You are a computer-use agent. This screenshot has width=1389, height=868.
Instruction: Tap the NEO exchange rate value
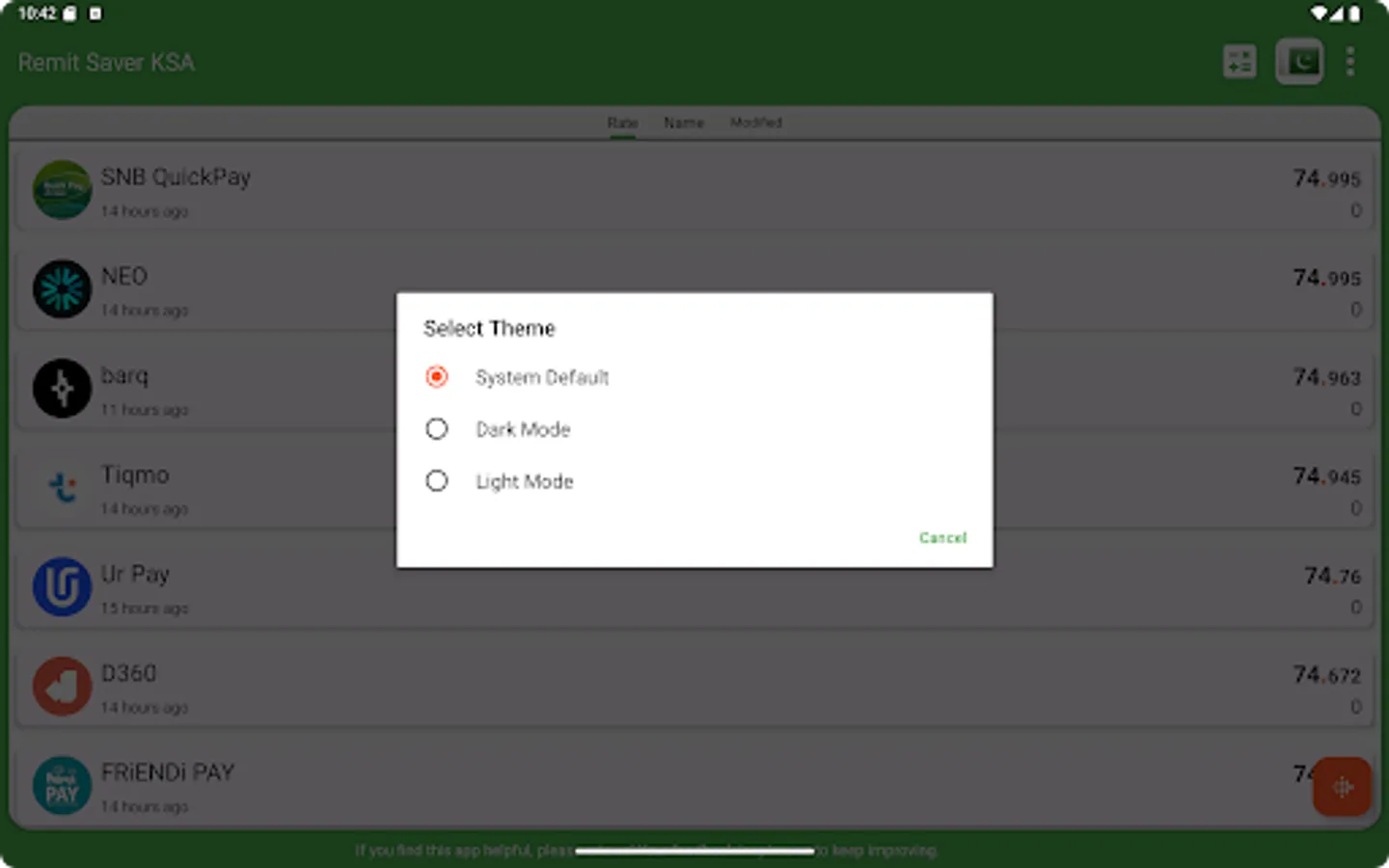pyautogui.click(x=1326, y=279)
